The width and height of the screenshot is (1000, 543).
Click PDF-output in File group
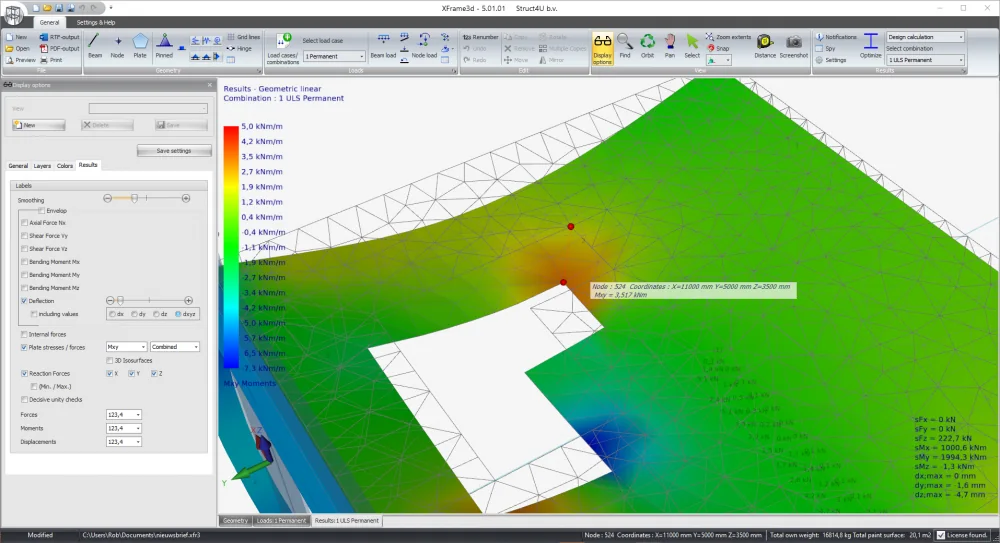[59, 48]
